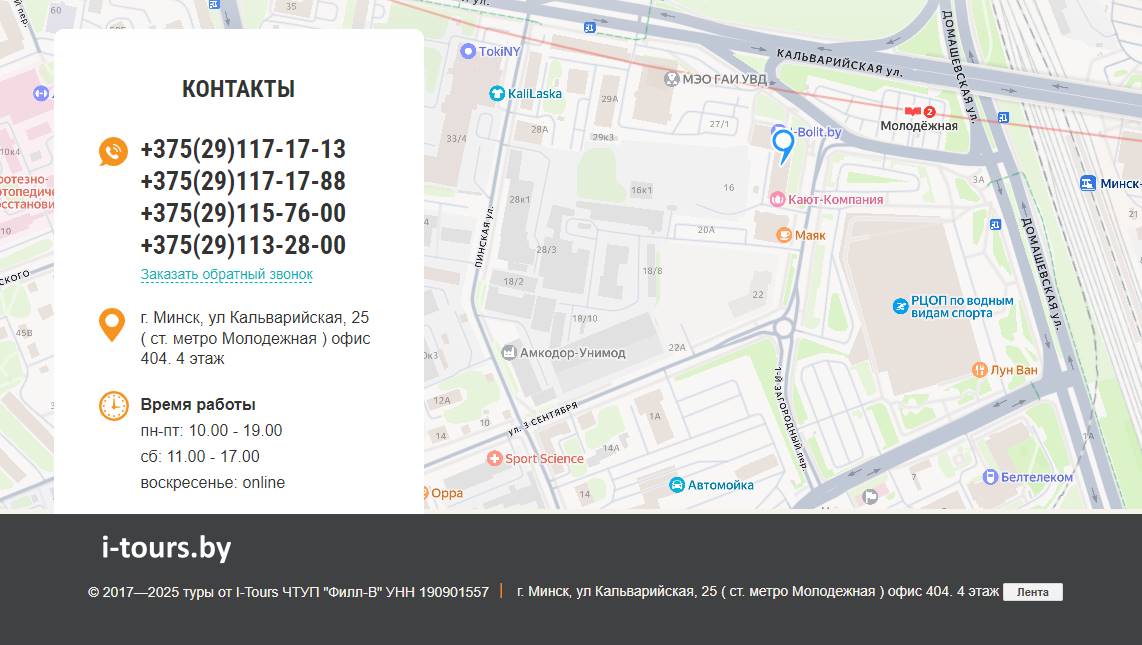Click the orange phone icon
The image size is (1142, 645).
113,151
